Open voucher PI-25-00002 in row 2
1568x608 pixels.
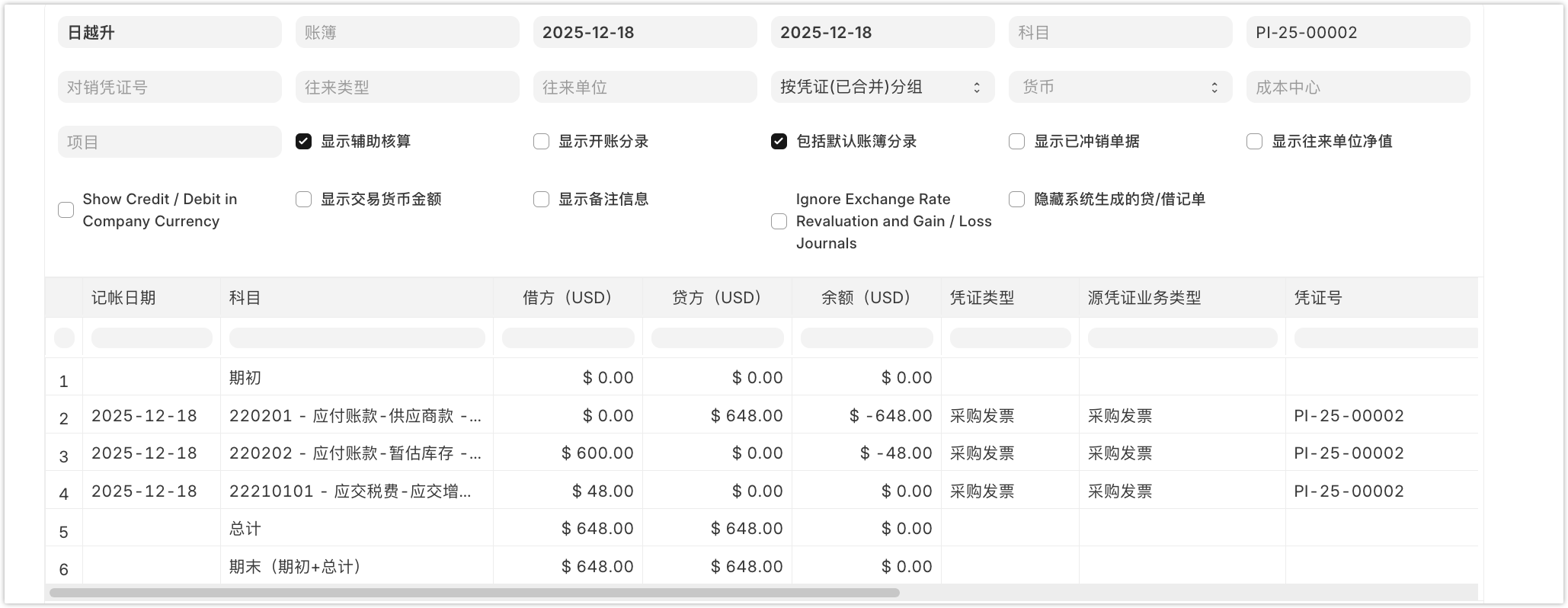pos(1349,416)
